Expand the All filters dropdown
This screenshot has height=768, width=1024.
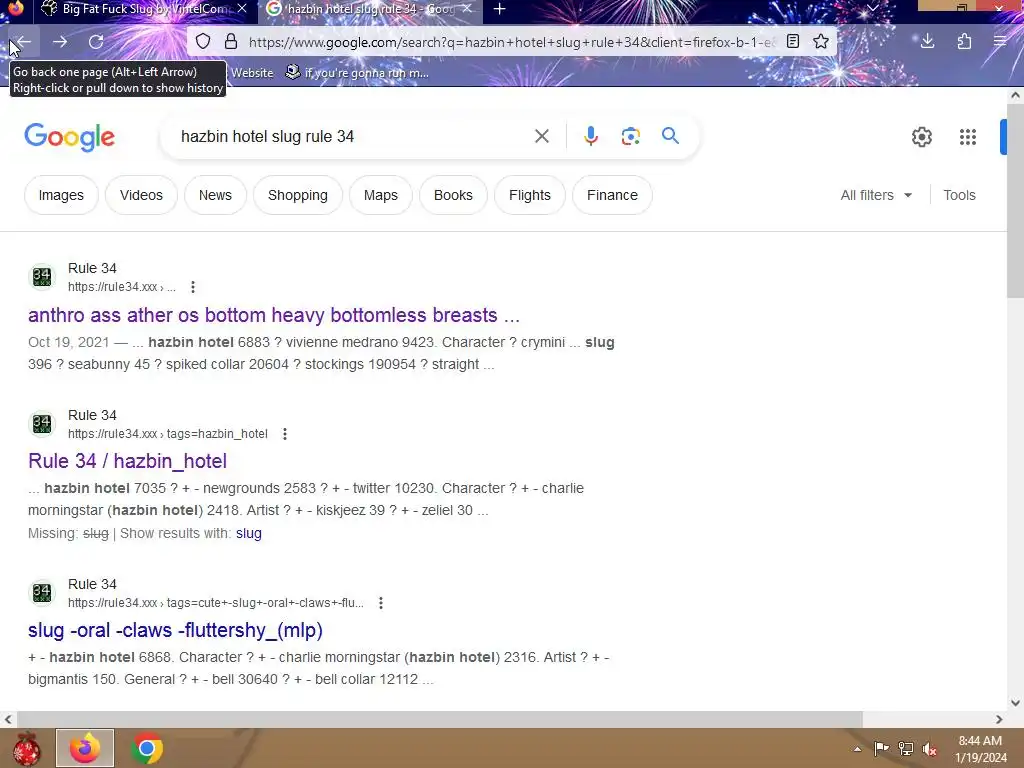[876, 195]
